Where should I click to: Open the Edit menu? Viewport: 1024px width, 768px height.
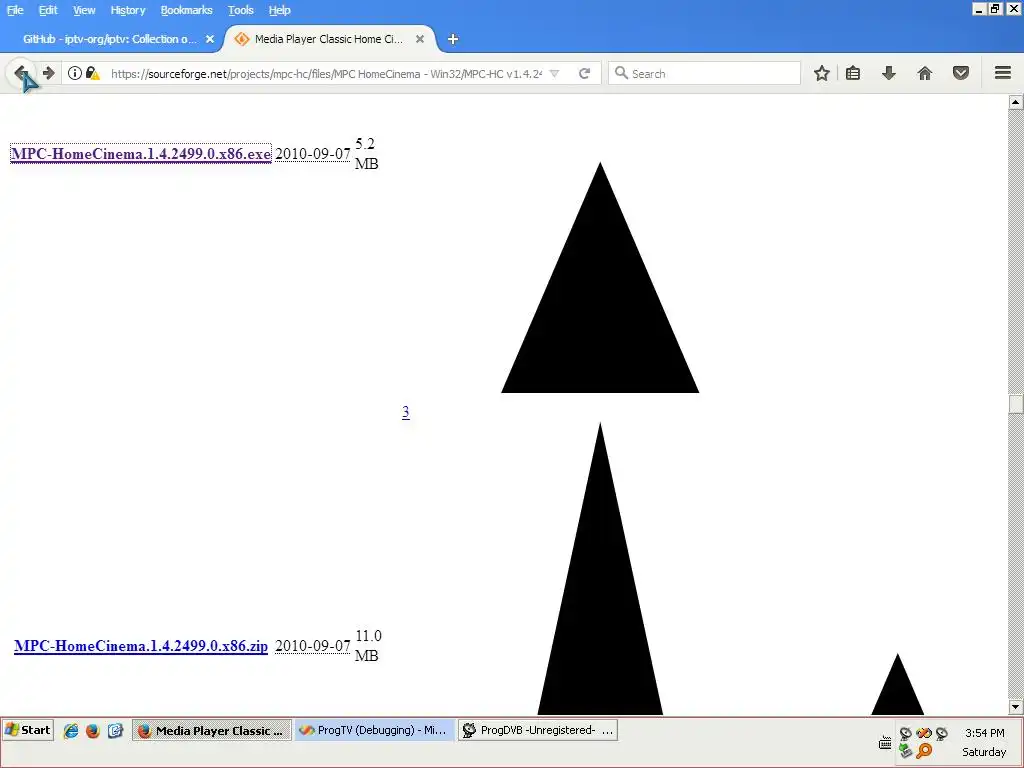pos(48,10)
